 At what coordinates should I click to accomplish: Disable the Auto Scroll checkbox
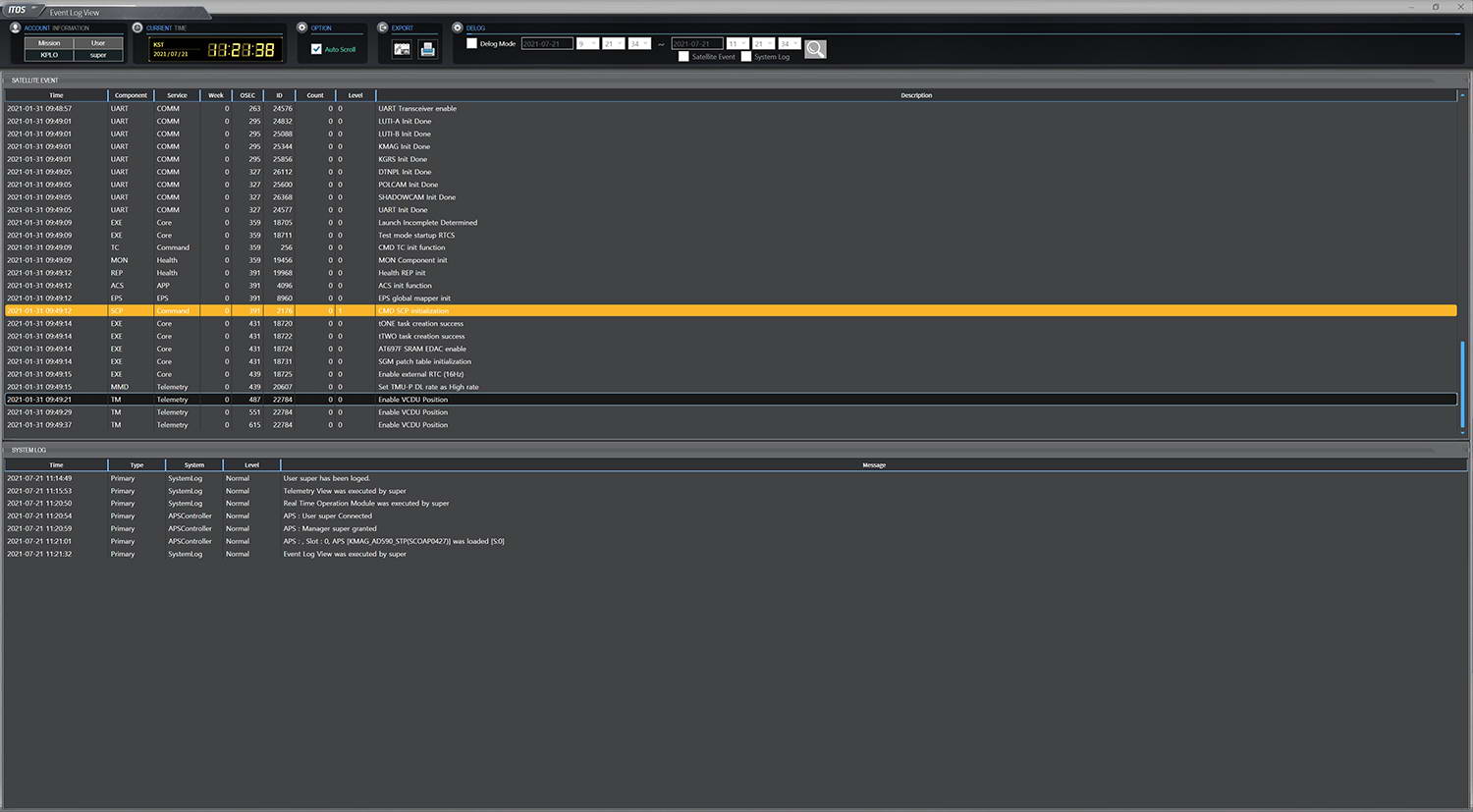316,49
